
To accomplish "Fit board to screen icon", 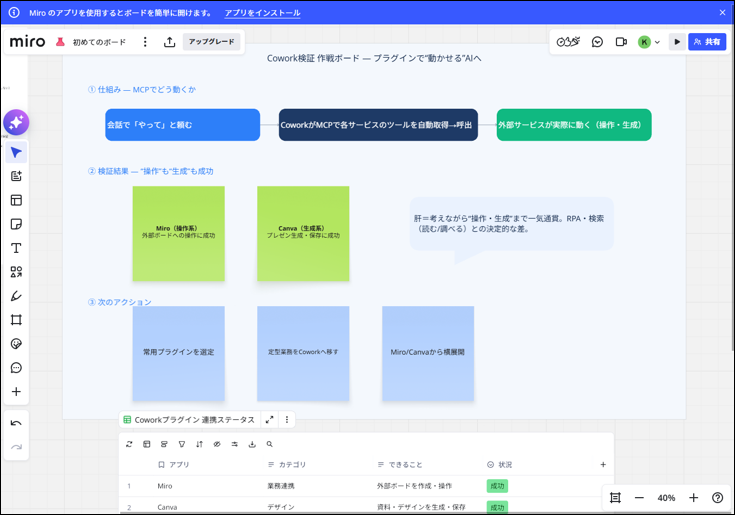I will [615, 498].
